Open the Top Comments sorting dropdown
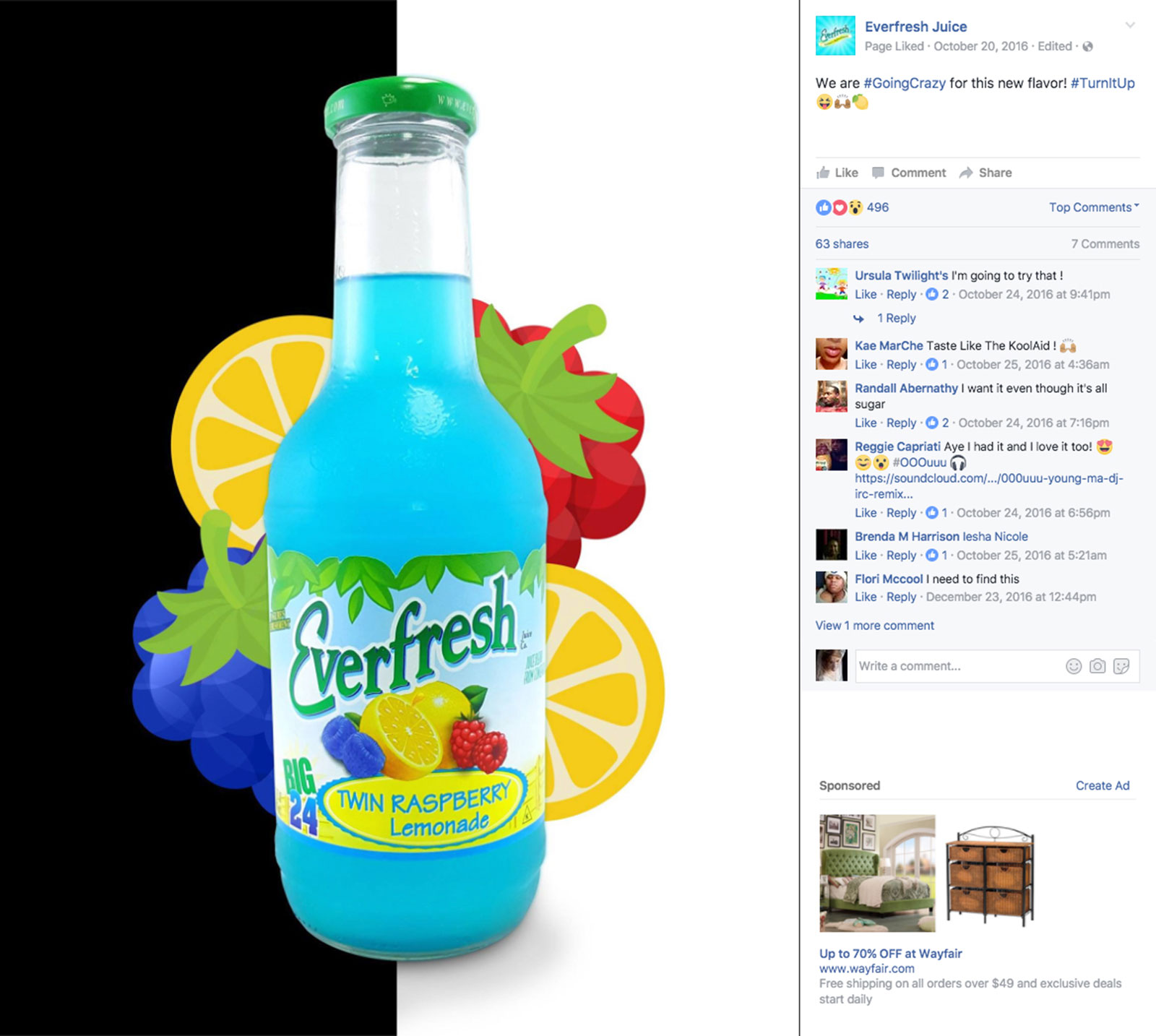1156x1036 pixels. 1094,207
